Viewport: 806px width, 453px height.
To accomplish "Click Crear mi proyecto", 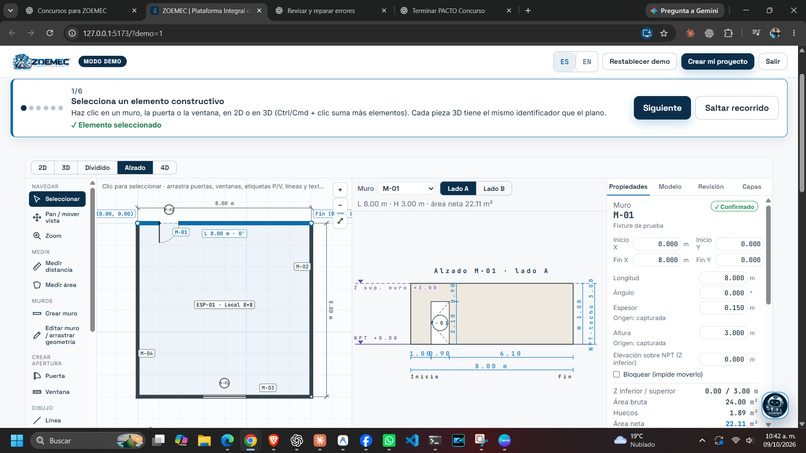I will tap(718, 62).
